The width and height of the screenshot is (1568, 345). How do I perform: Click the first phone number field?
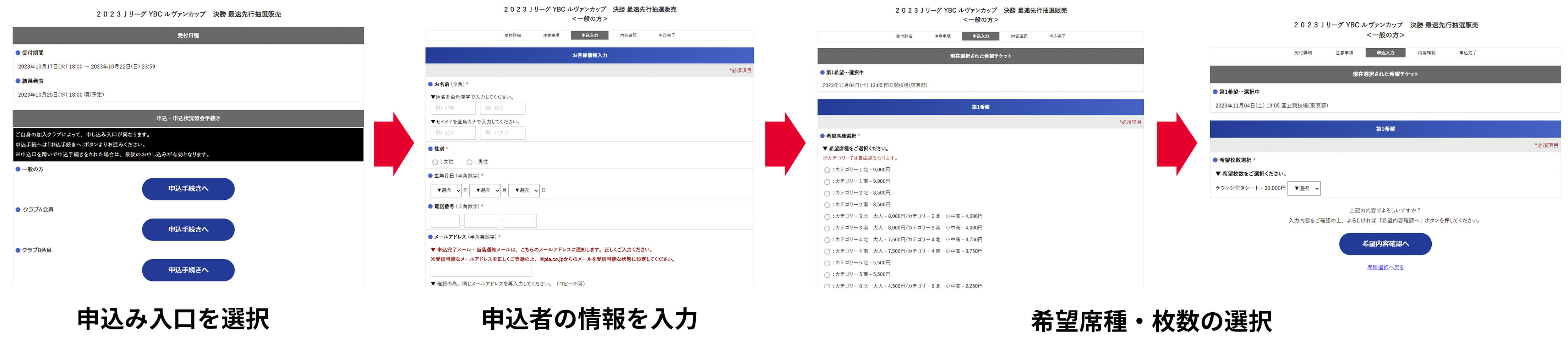445,221
